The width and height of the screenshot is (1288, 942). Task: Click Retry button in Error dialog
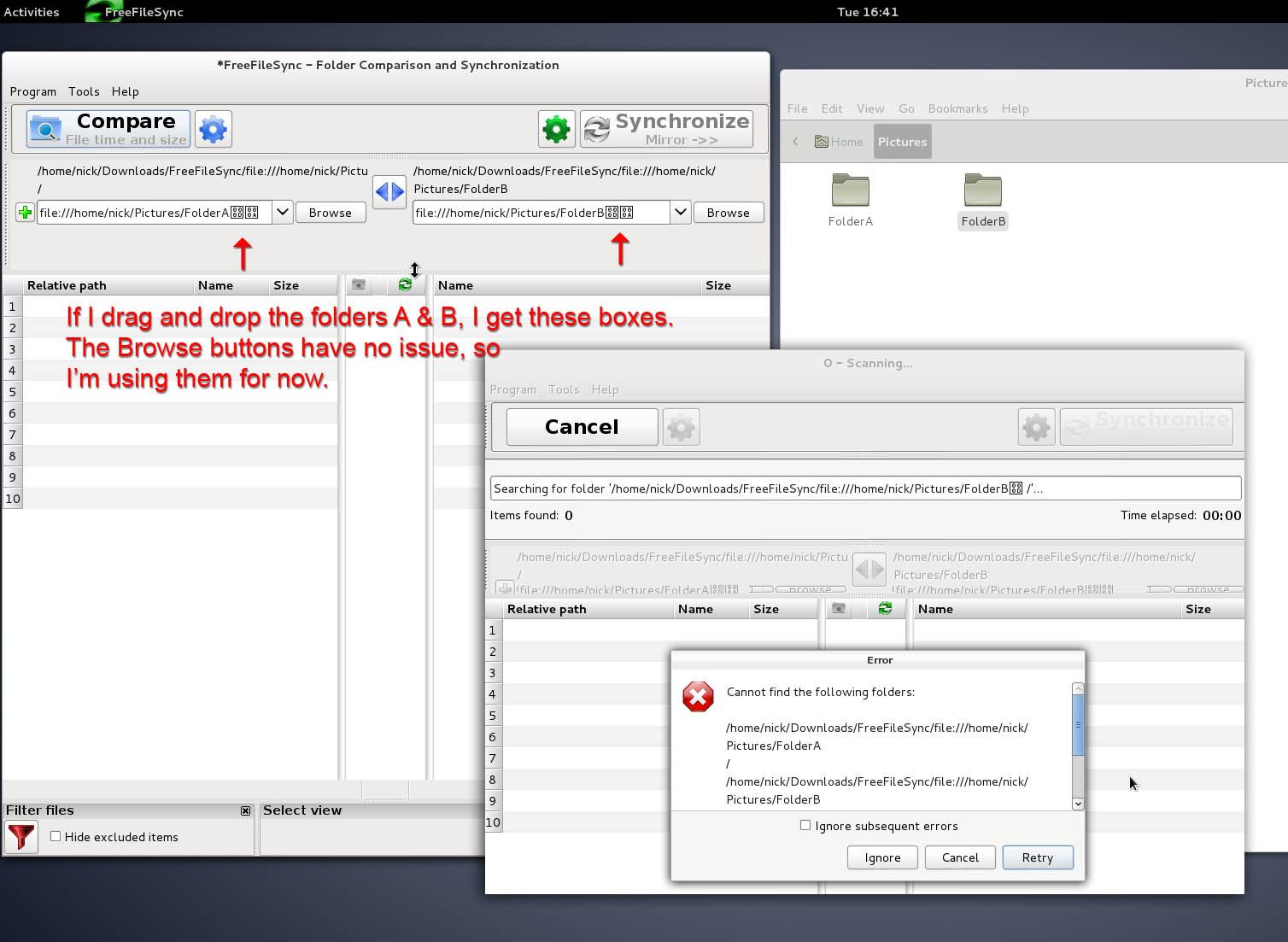pyautogui.click(x=1038, y=857)
